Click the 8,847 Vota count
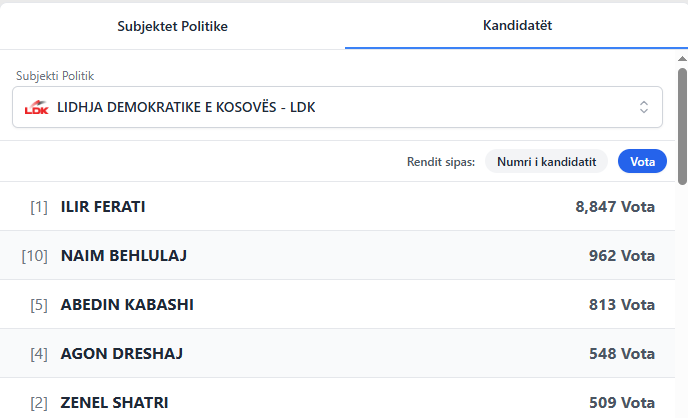The width and height of the screenshot is (688, 418). [615, 207]
